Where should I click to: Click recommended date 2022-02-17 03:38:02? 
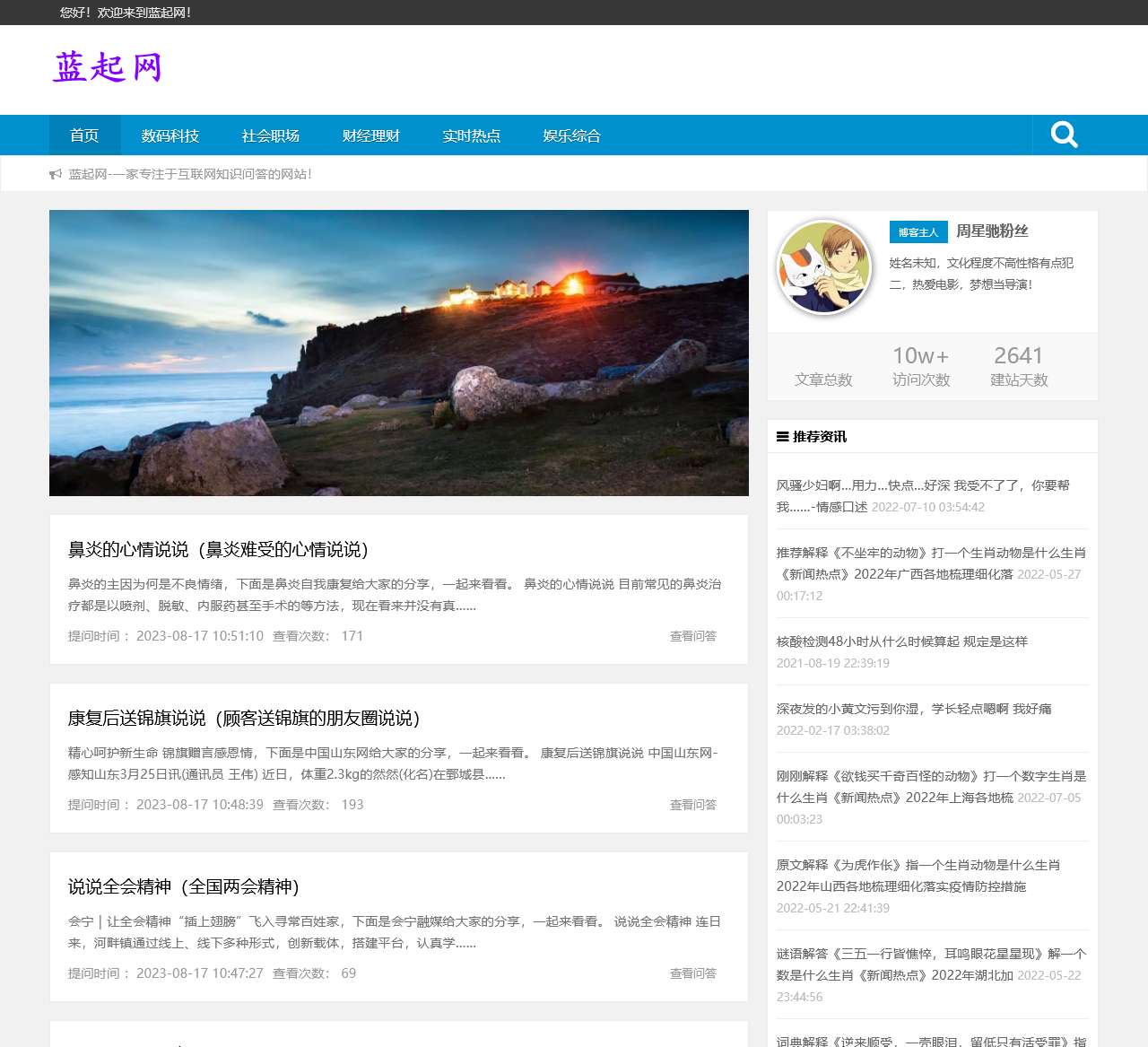833,730
